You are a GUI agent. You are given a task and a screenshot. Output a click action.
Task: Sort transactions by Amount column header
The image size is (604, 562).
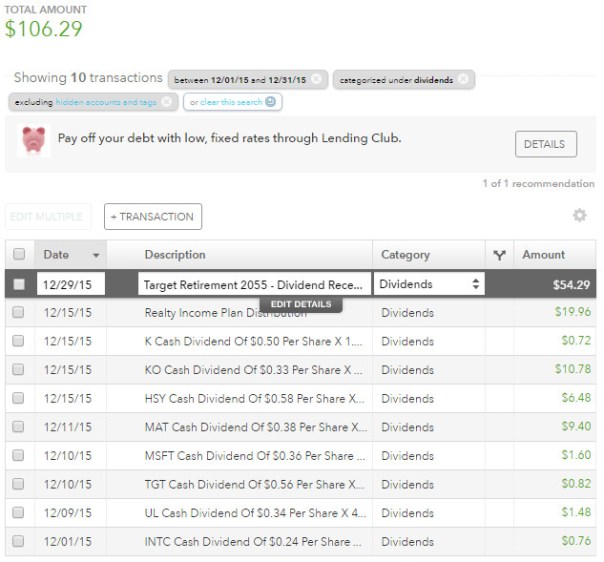[543, 255]
